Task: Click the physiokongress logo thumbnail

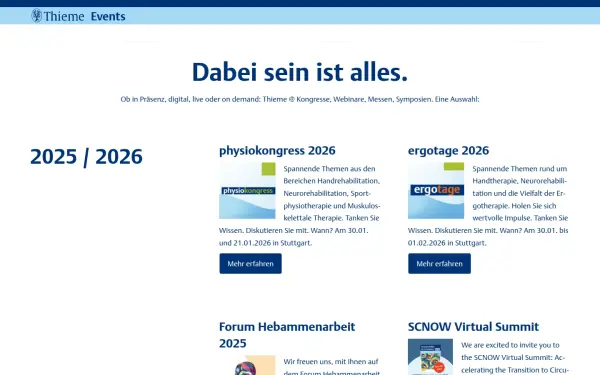Action: [247, 191]
